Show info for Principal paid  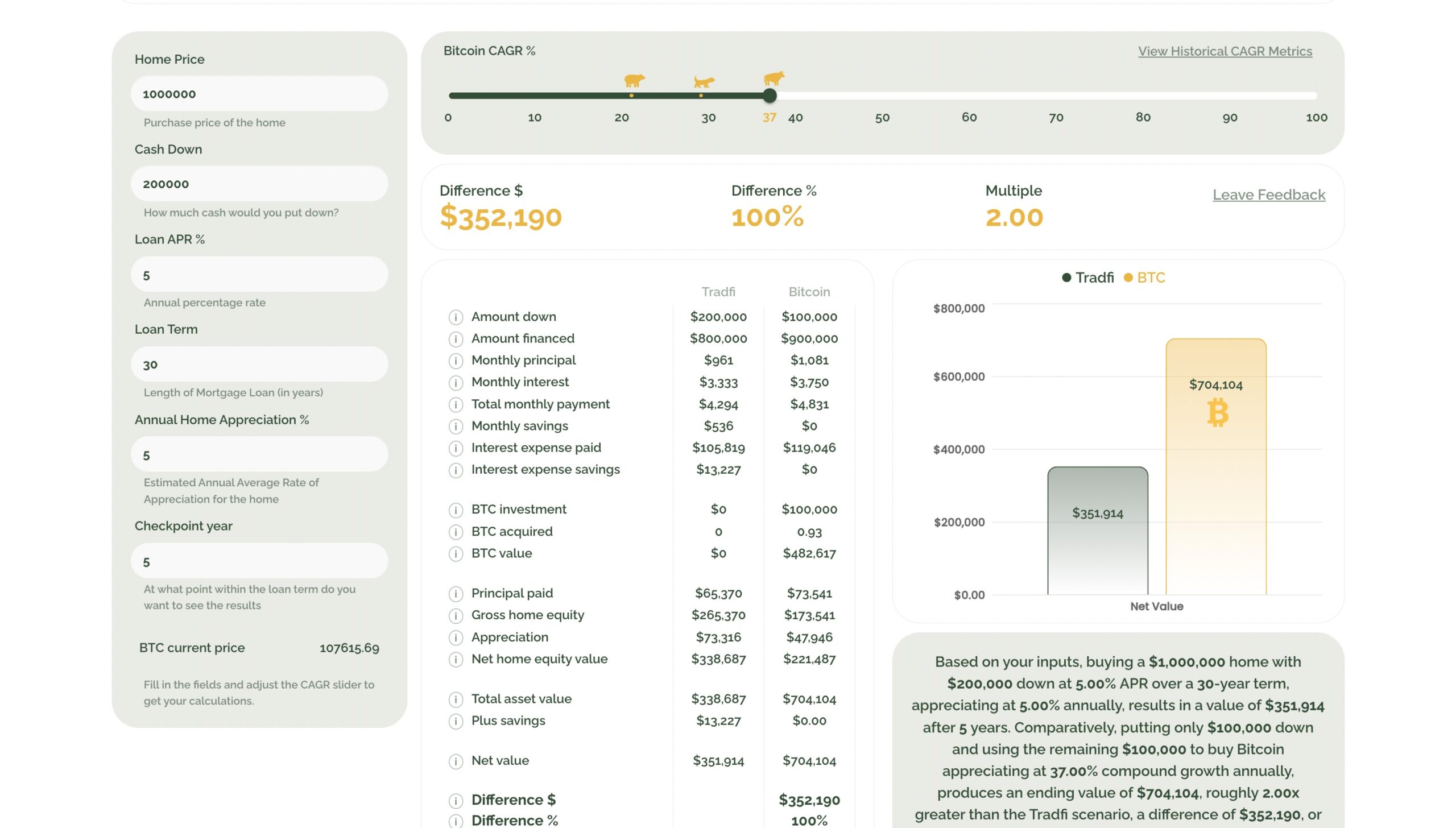(x=456, y=594)
